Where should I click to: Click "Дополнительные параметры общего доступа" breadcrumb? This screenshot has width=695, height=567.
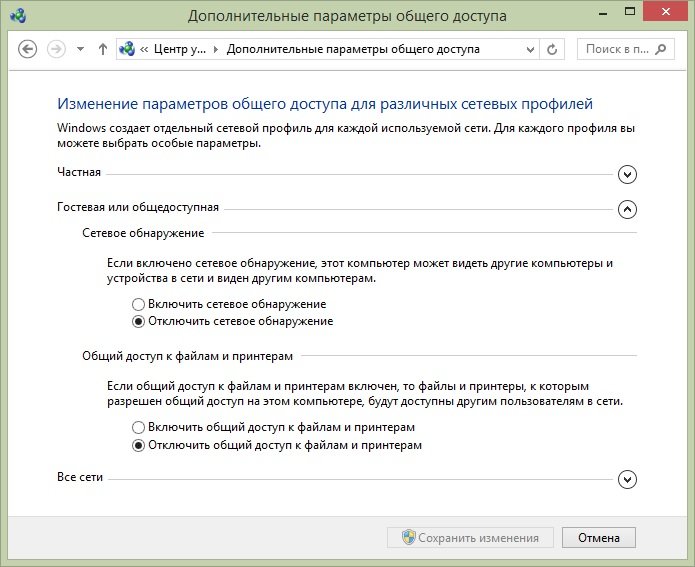pos(353,49)
